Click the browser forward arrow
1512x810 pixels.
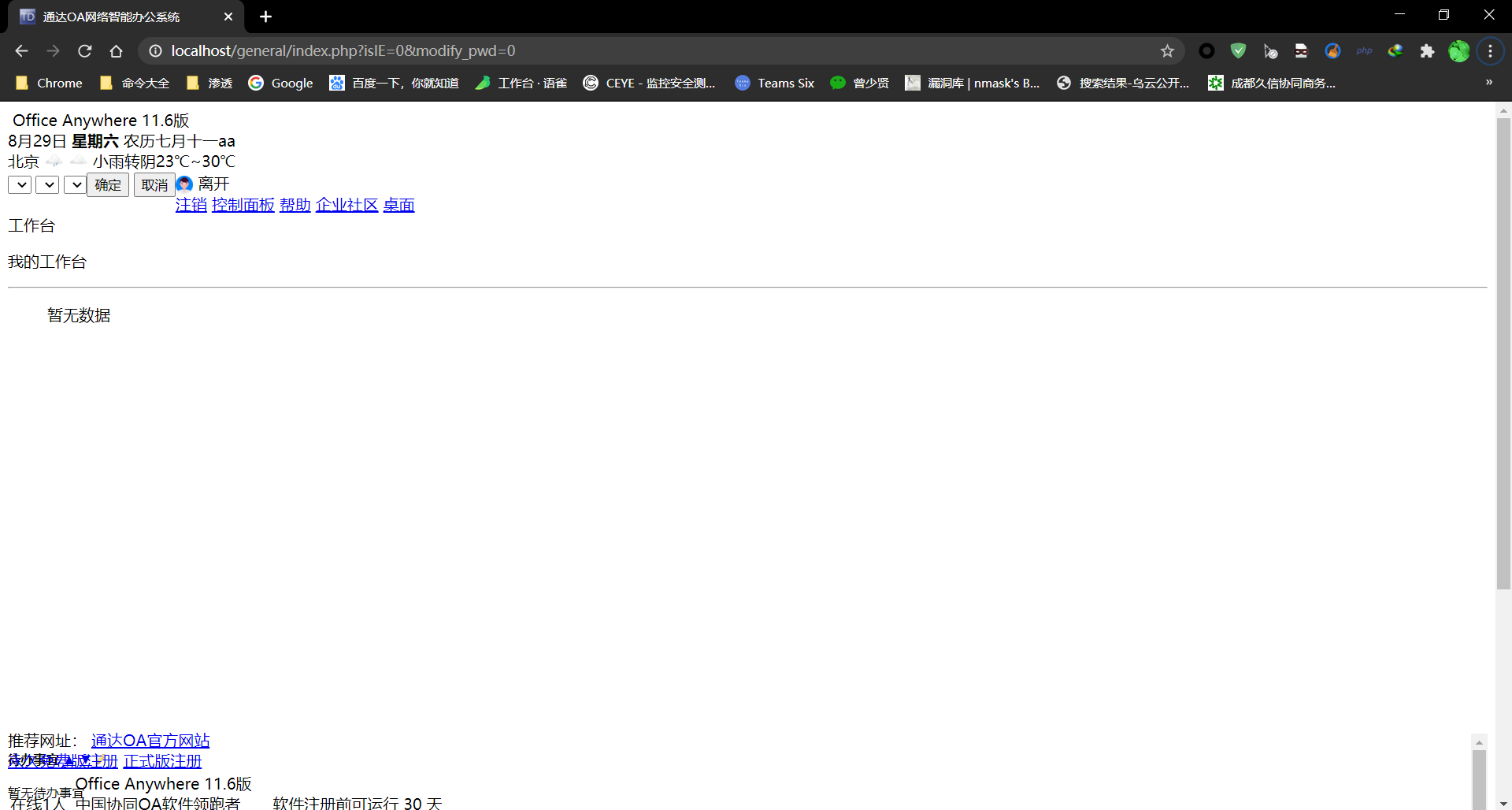coord(53,51)
